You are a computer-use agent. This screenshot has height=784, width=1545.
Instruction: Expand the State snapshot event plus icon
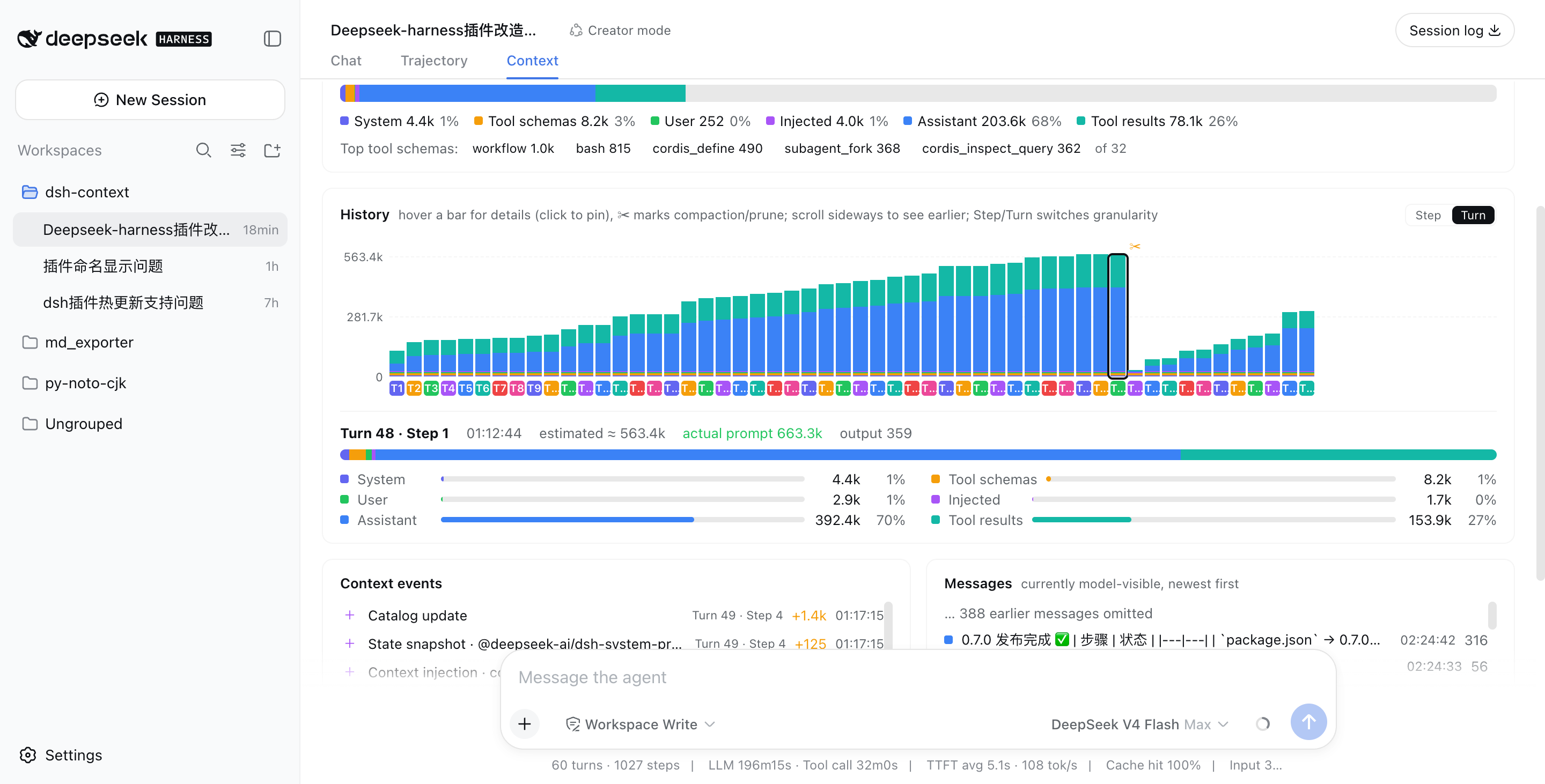tap(350, 643)
